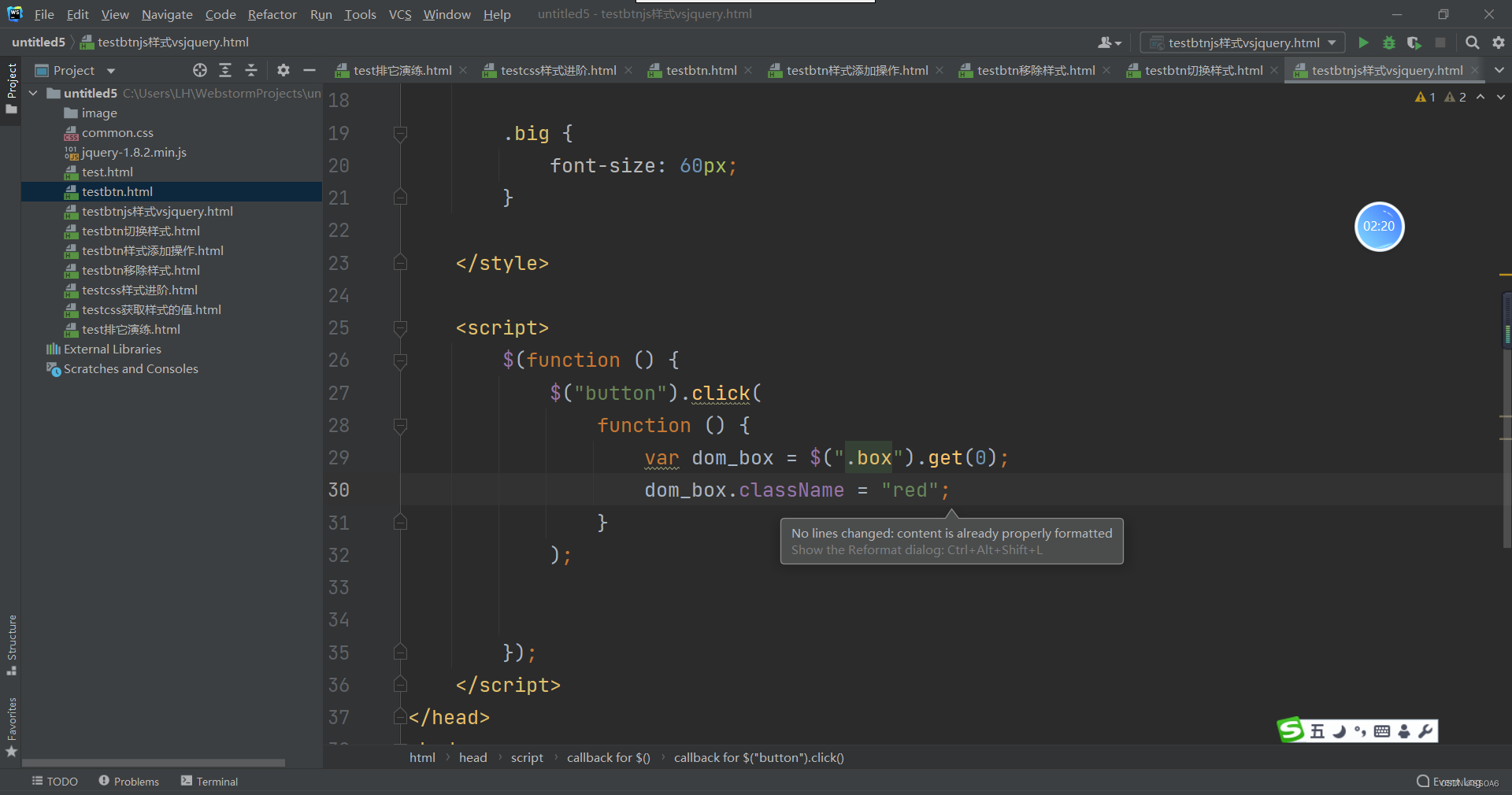Viewport: 1512px width, 795px height.
Task: Click the blue 02:20 timer circle
Action: [1379, 227]
